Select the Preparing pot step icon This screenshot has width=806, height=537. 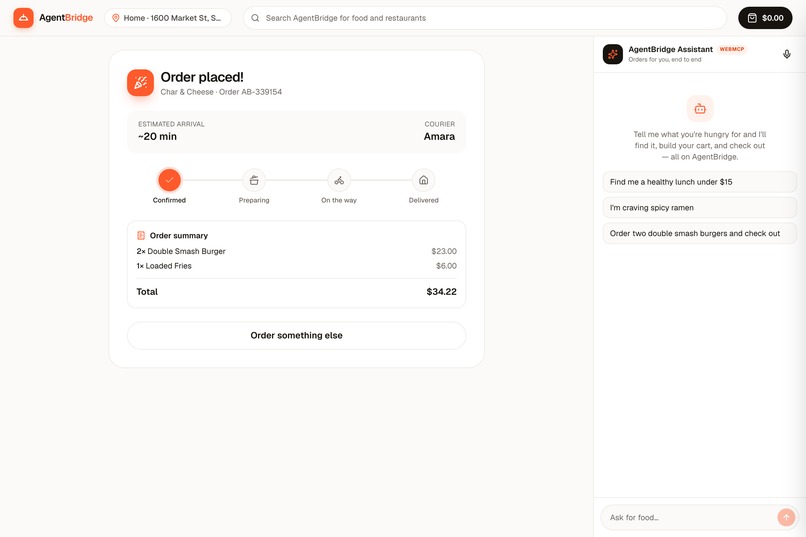(254, 180)
